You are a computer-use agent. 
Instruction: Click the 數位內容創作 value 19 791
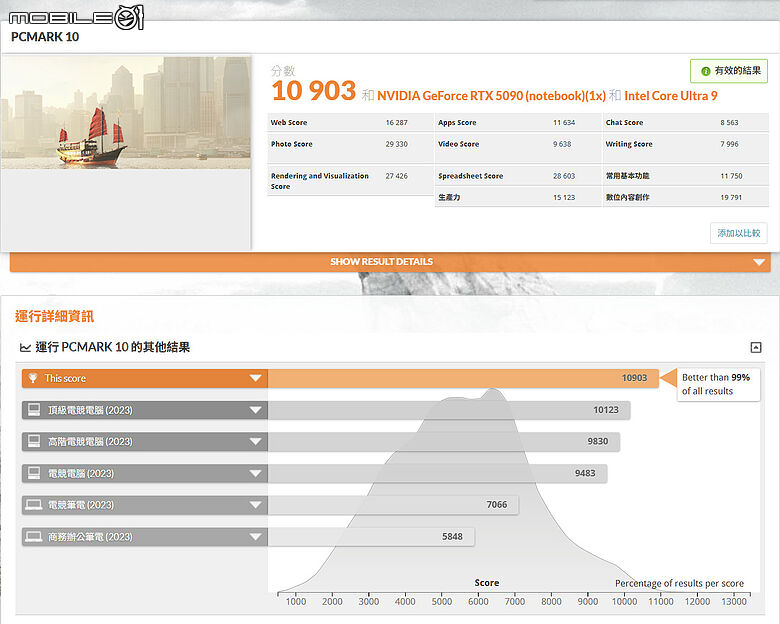[x=731, y=197]
